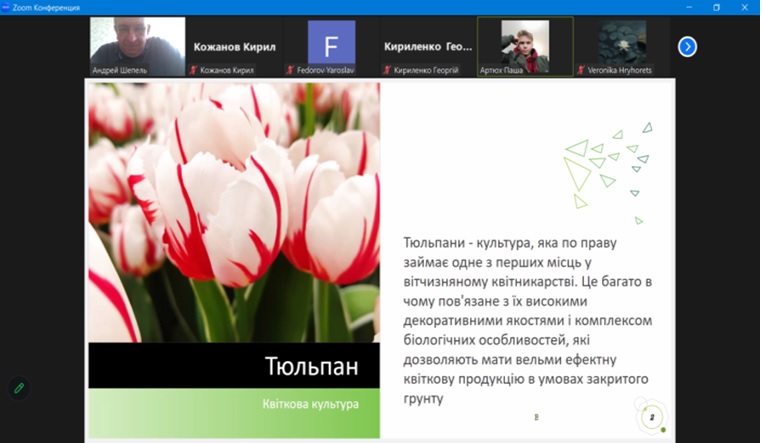Minimize the Zoom Конференция window
763x443 pixels.
point(689,7)
